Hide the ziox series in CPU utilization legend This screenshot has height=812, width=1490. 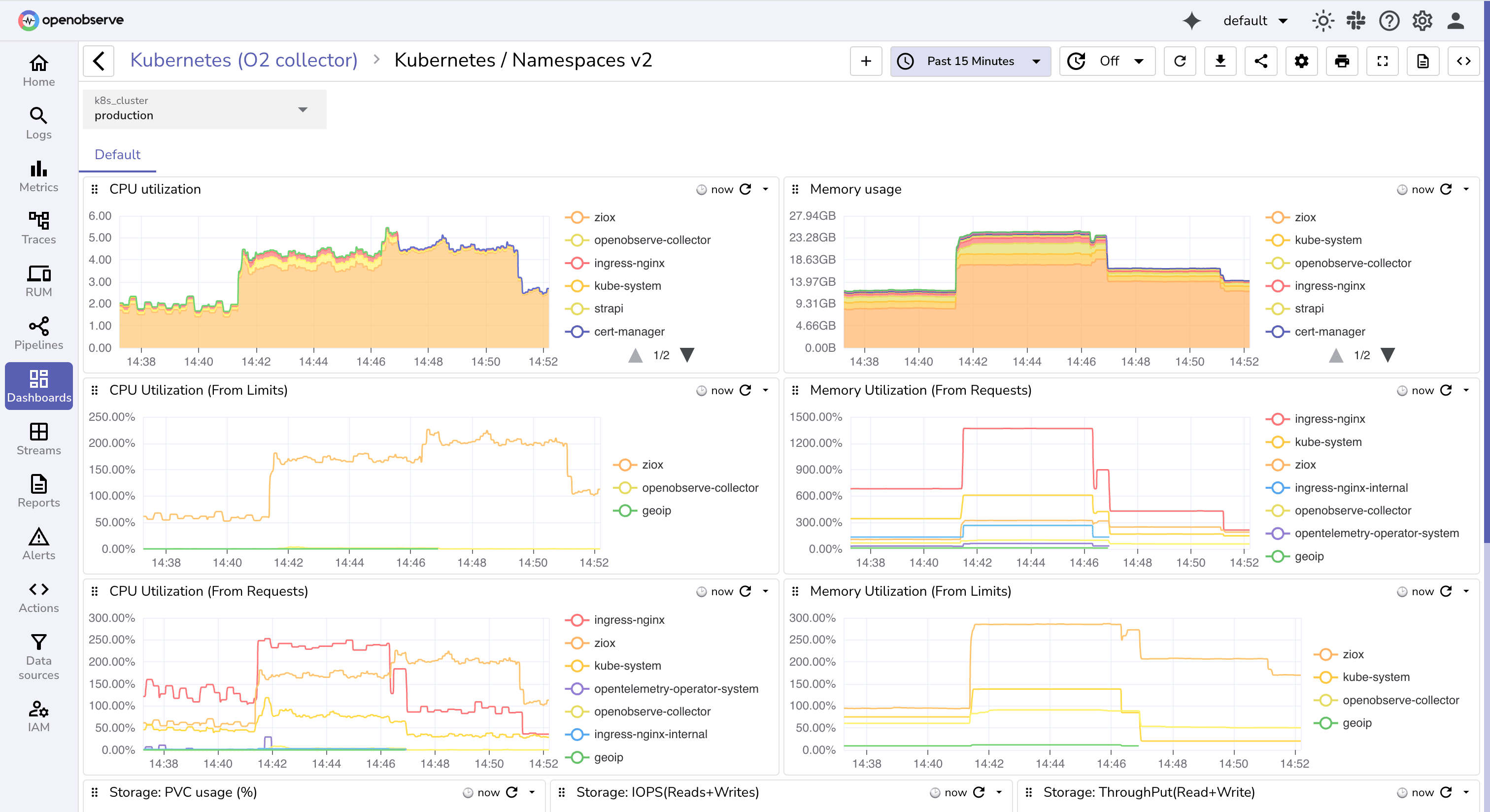606,217
